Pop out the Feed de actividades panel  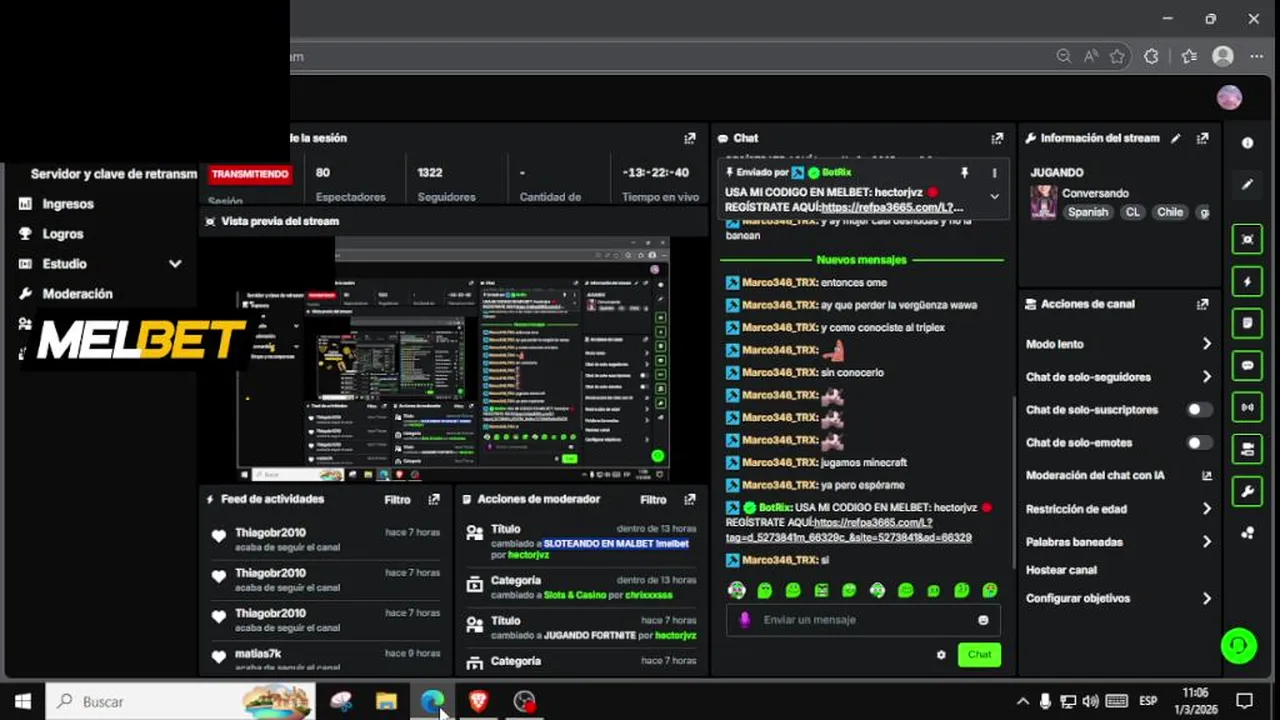[x=434, y=499]
